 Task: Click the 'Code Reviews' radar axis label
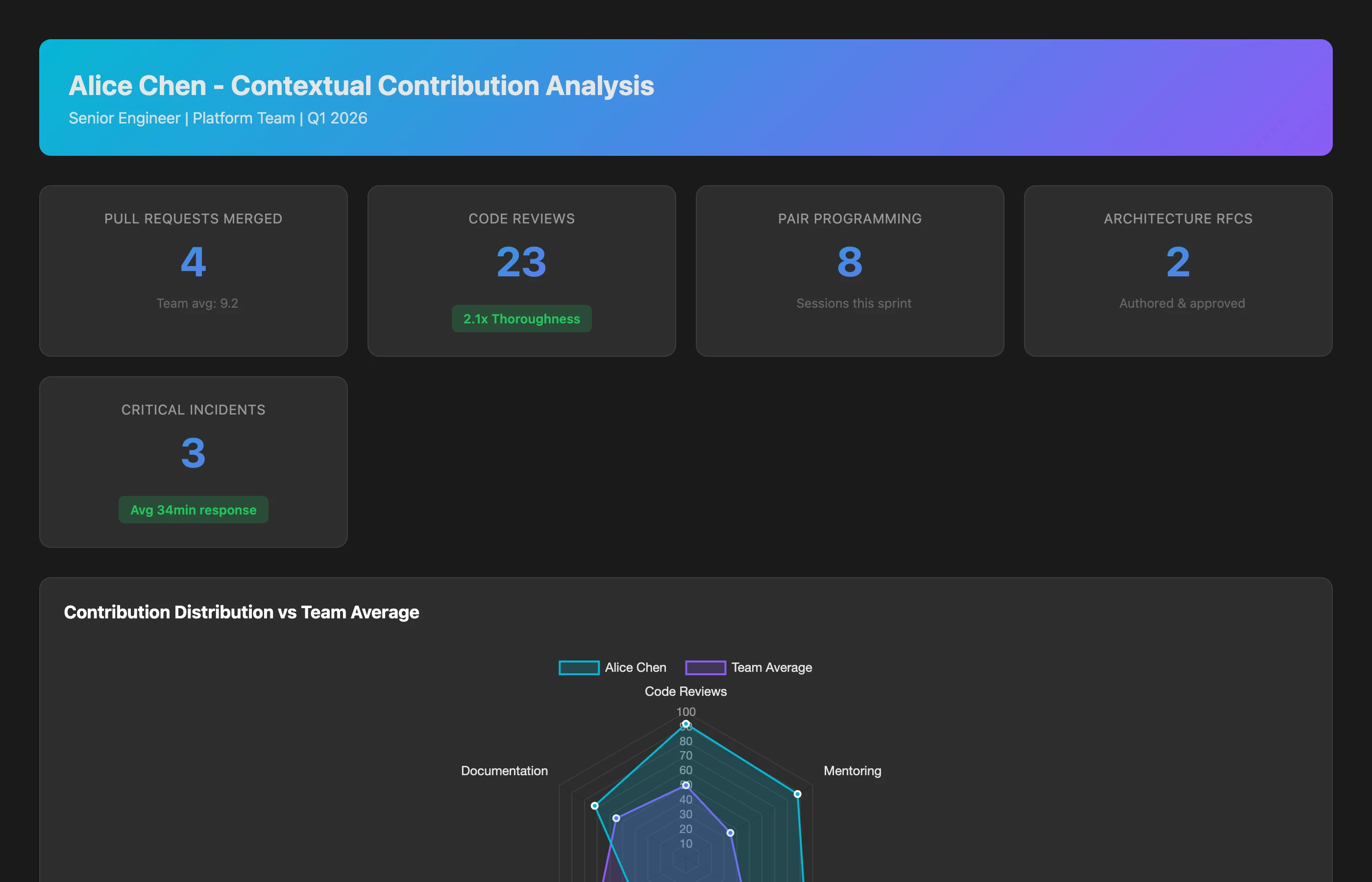[686, 691]
